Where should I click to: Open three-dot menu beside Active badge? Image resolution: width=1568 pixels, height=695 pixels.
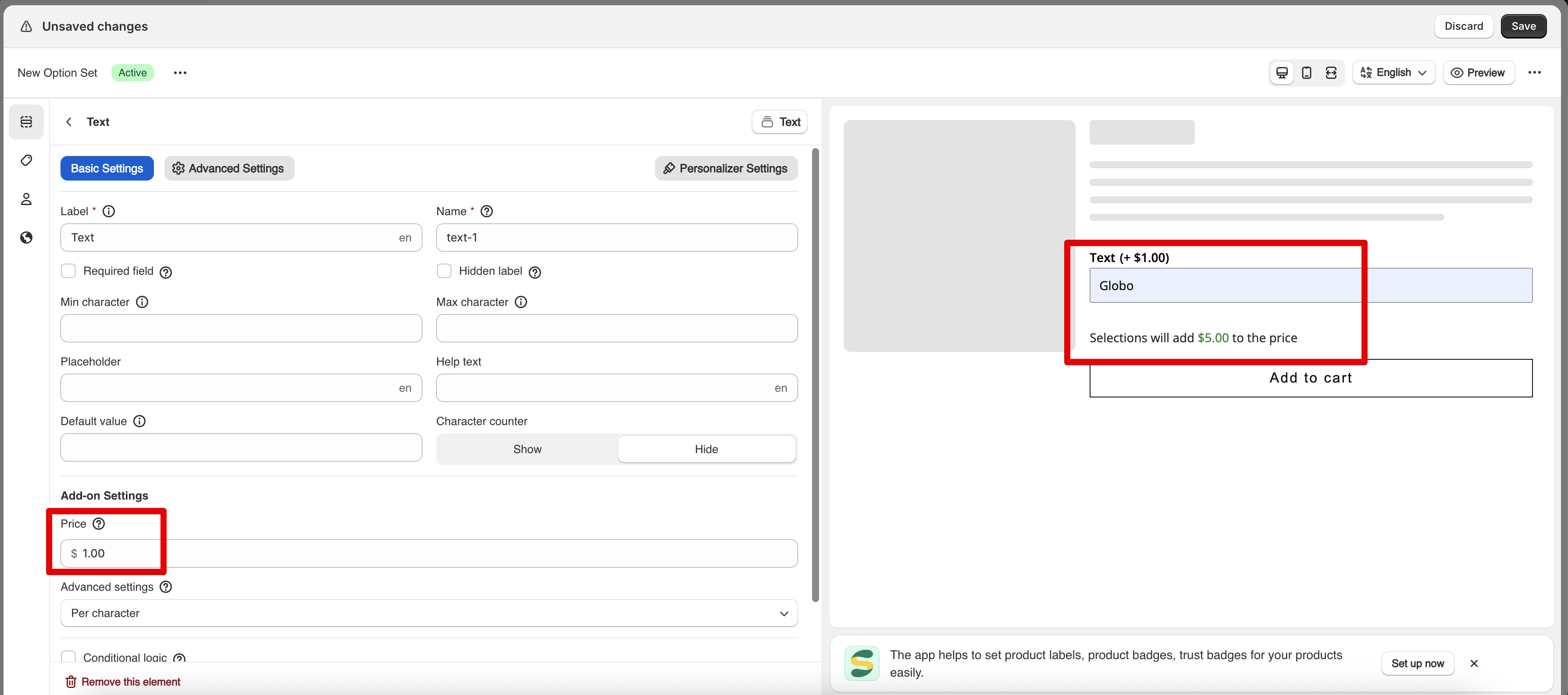(180, 72)
